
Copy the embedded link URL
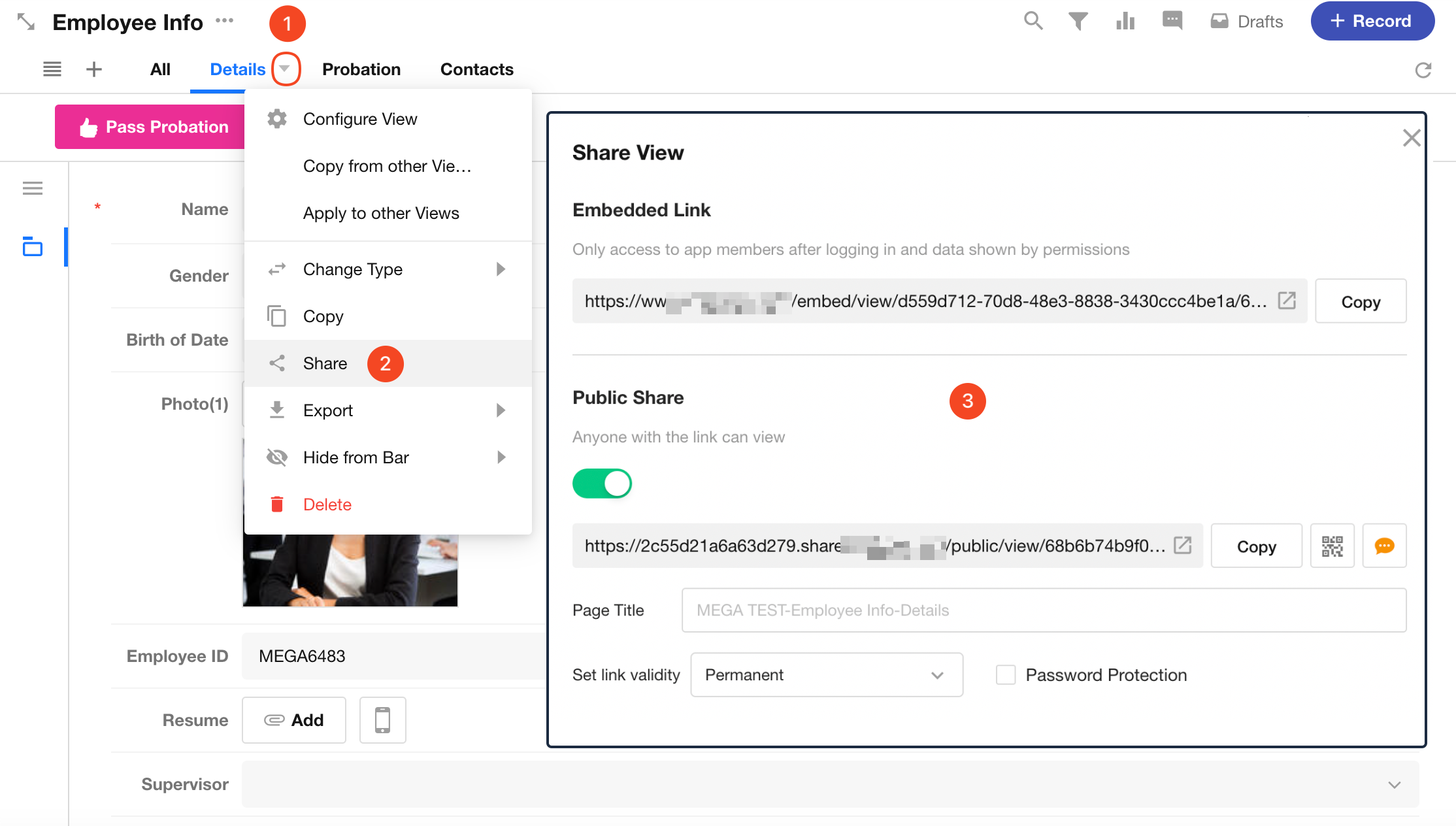[x=1361, y=301]
